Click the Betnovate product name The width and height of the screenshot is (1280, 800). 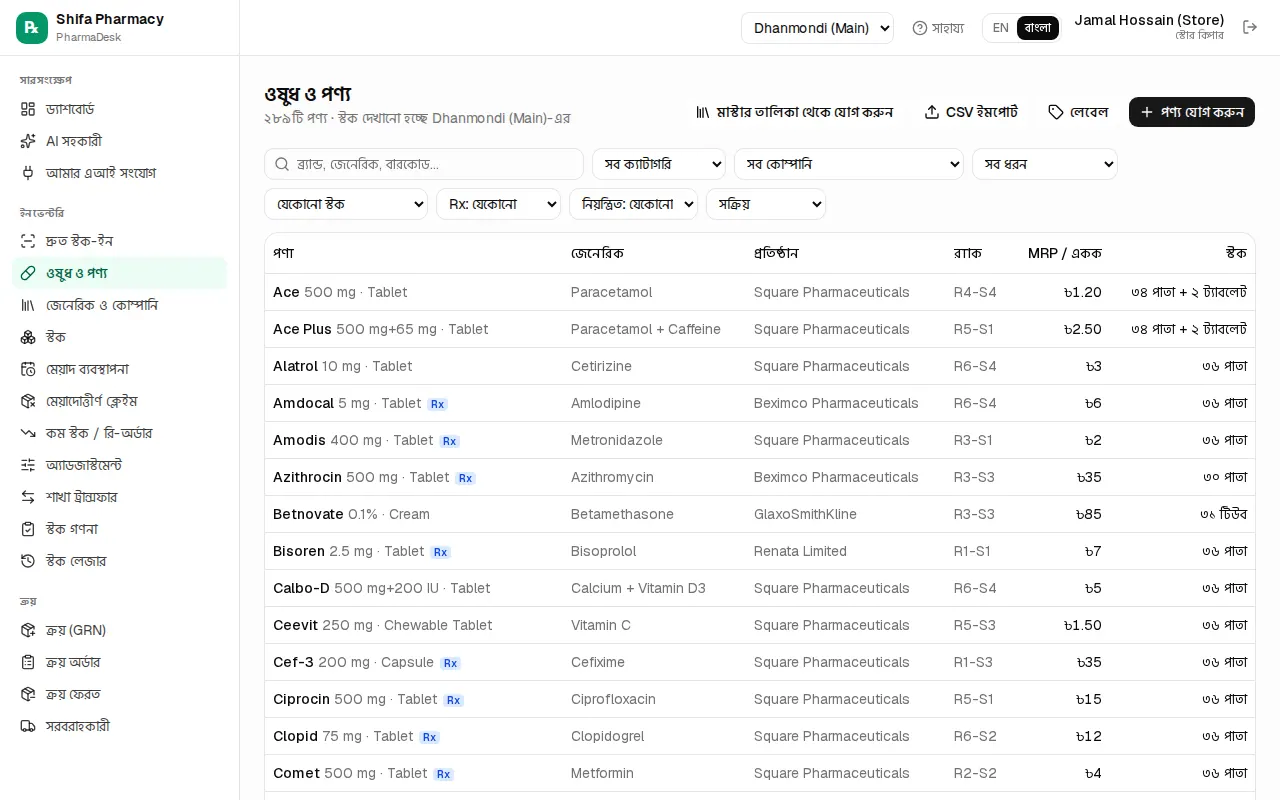click(x=308, y=514)
